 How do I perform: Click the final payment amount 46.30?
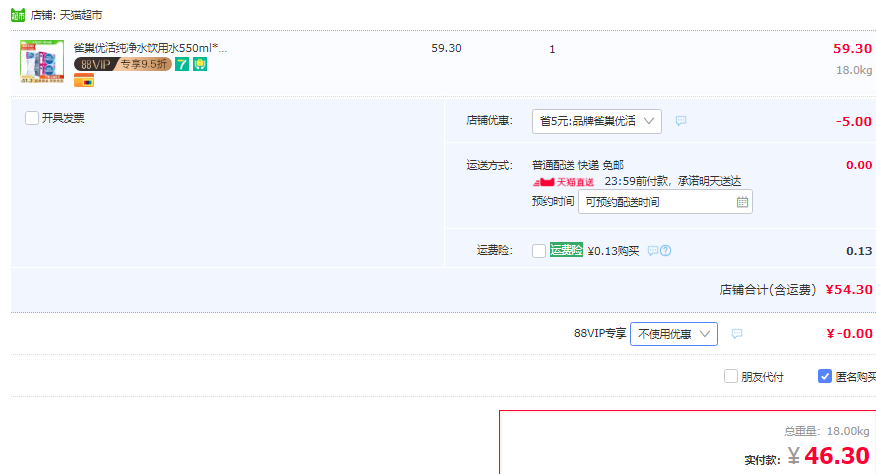[x=837, y=456]
